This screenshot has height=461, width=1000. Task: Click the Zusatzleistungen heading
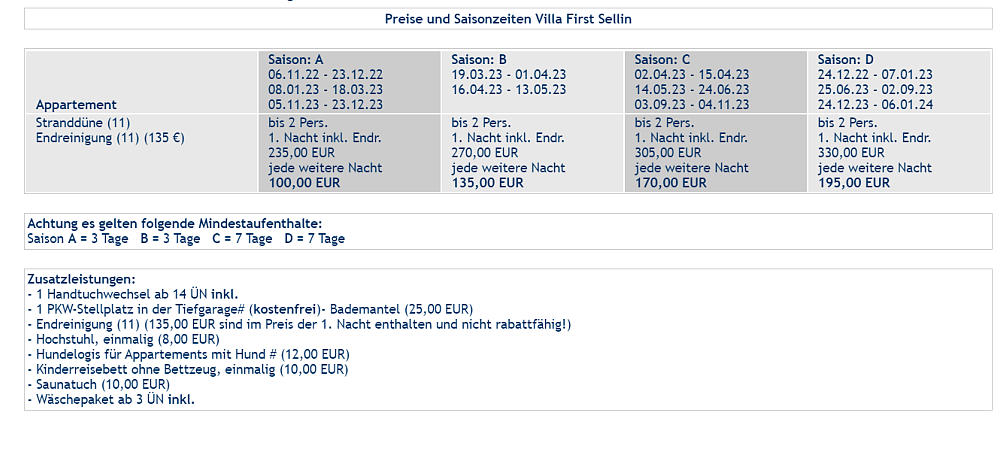(x=82, y=279)
